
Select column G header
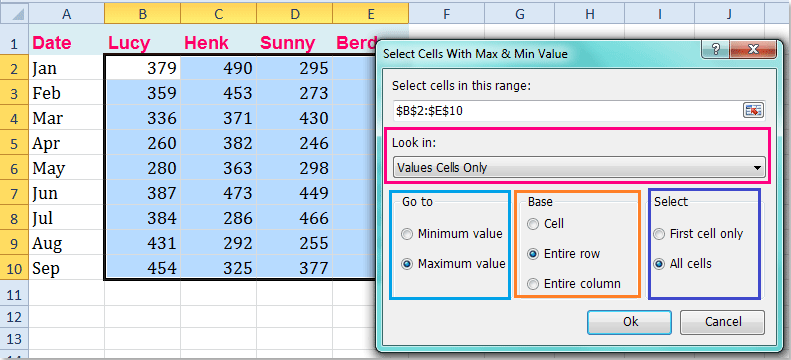click(520, 15)
